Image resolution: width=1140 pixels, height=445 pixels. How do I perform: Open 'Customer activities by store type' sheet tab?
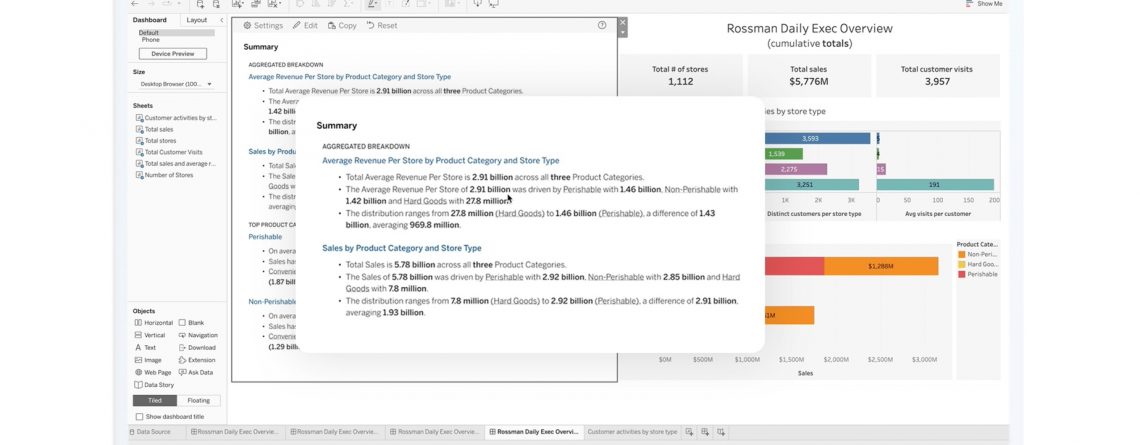click(632, 432)
